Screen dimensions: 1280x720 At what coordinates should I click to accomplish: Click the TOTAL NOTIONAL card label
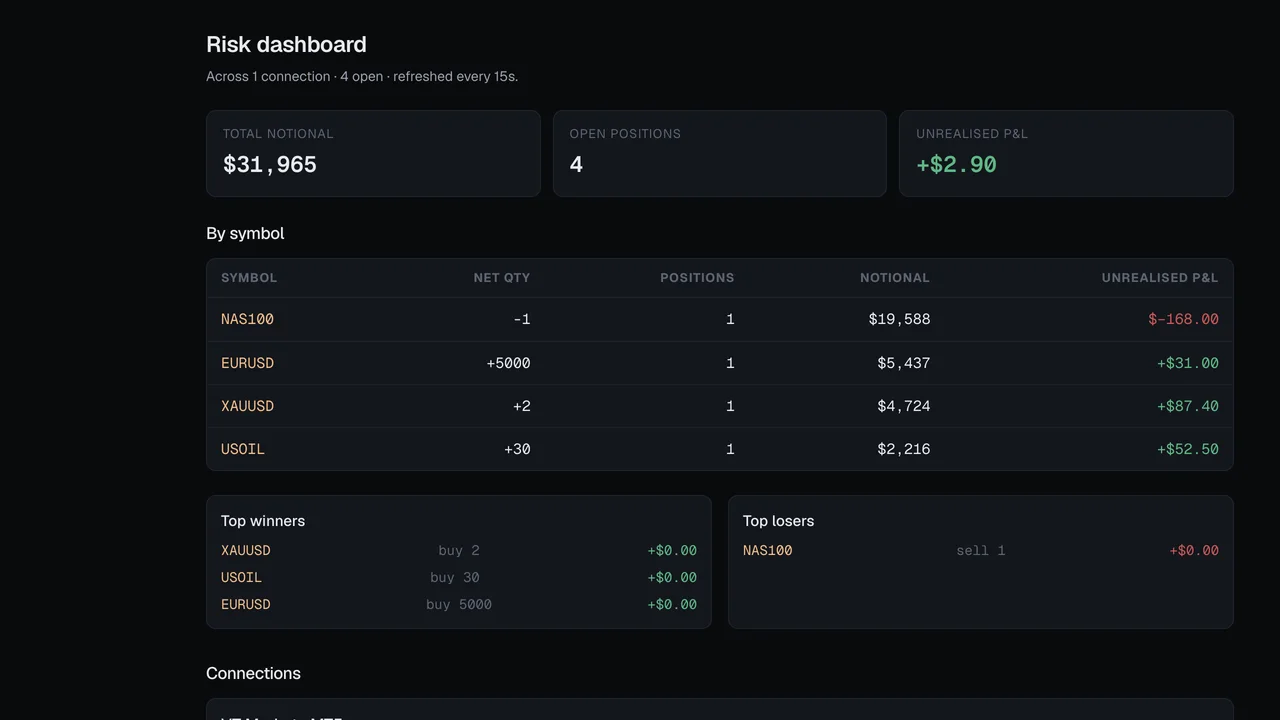point(278,133)
